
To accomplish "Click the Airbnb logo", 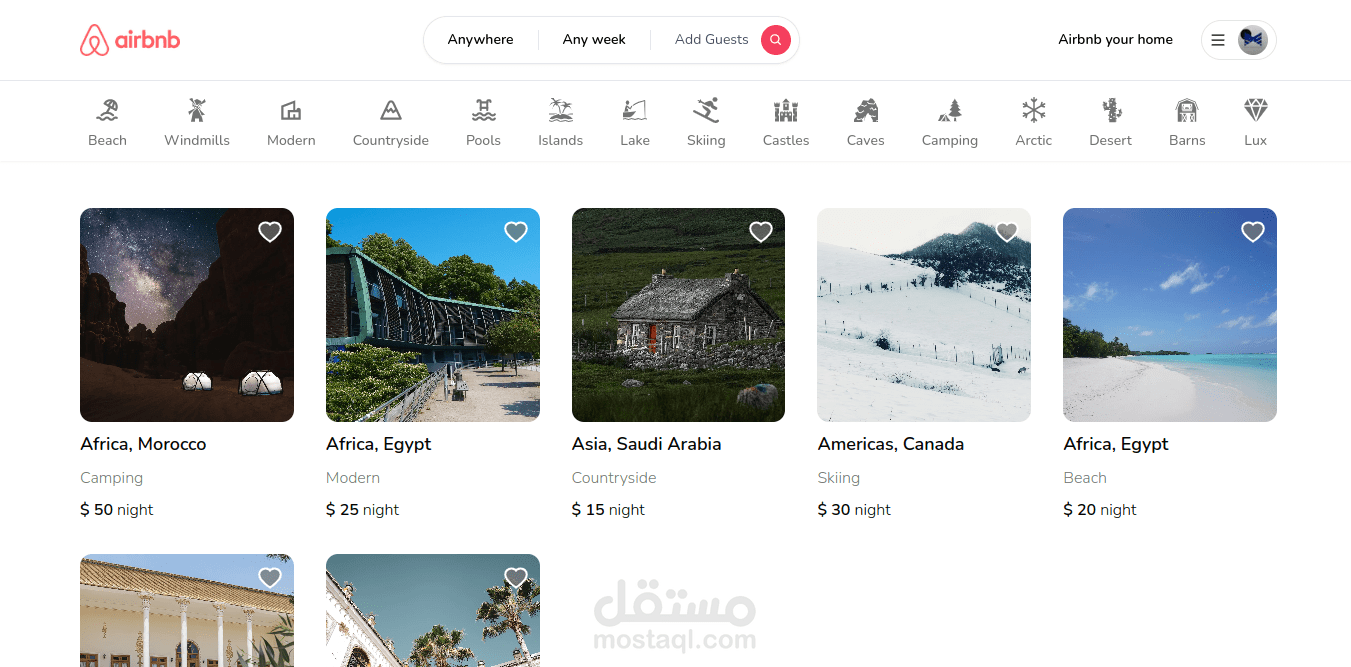I will (130, 40).
